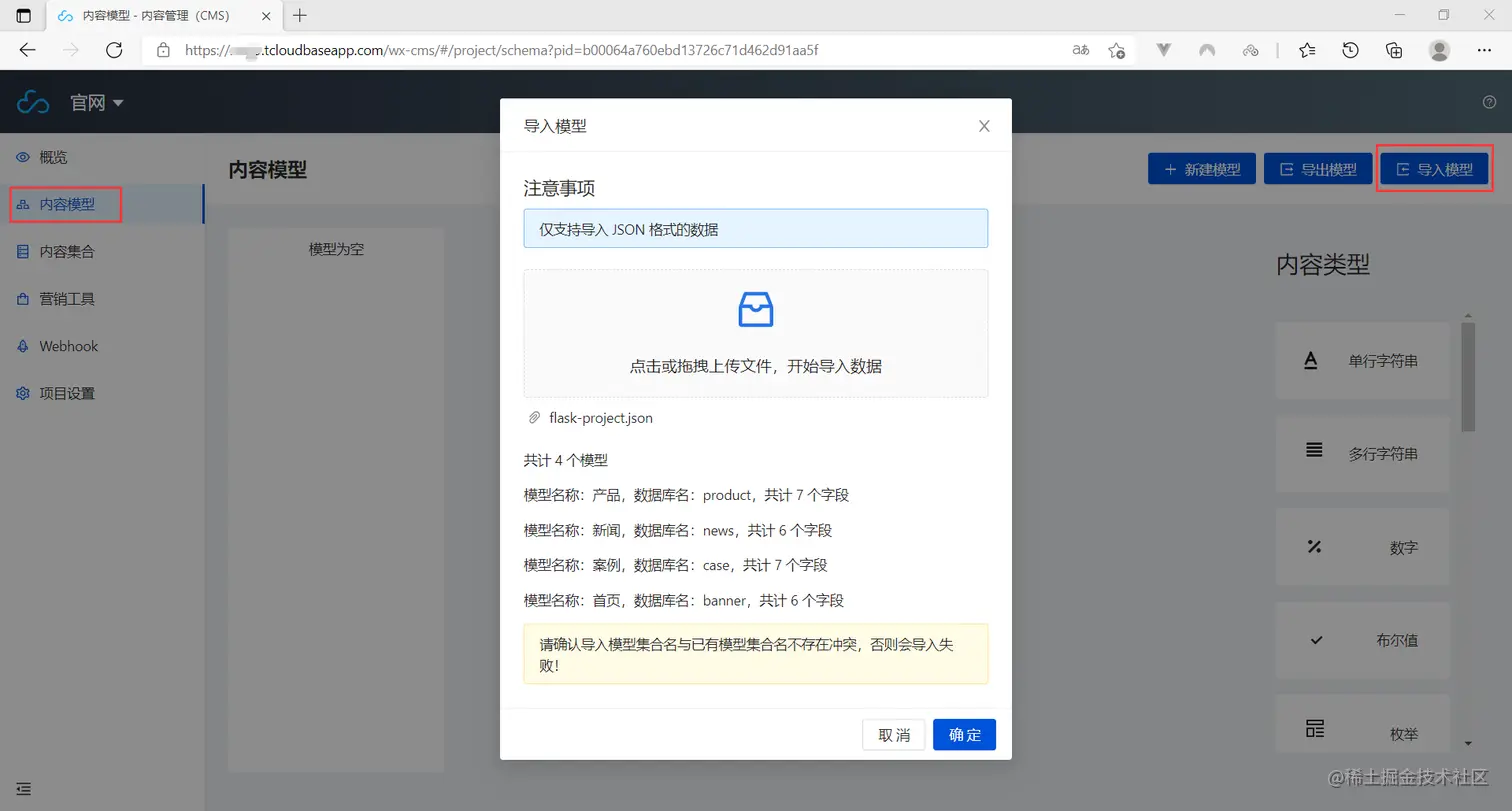Expand the 官网 project dropdown
Viewport: 1512px width, 811px height.
[x=96, y=102]
